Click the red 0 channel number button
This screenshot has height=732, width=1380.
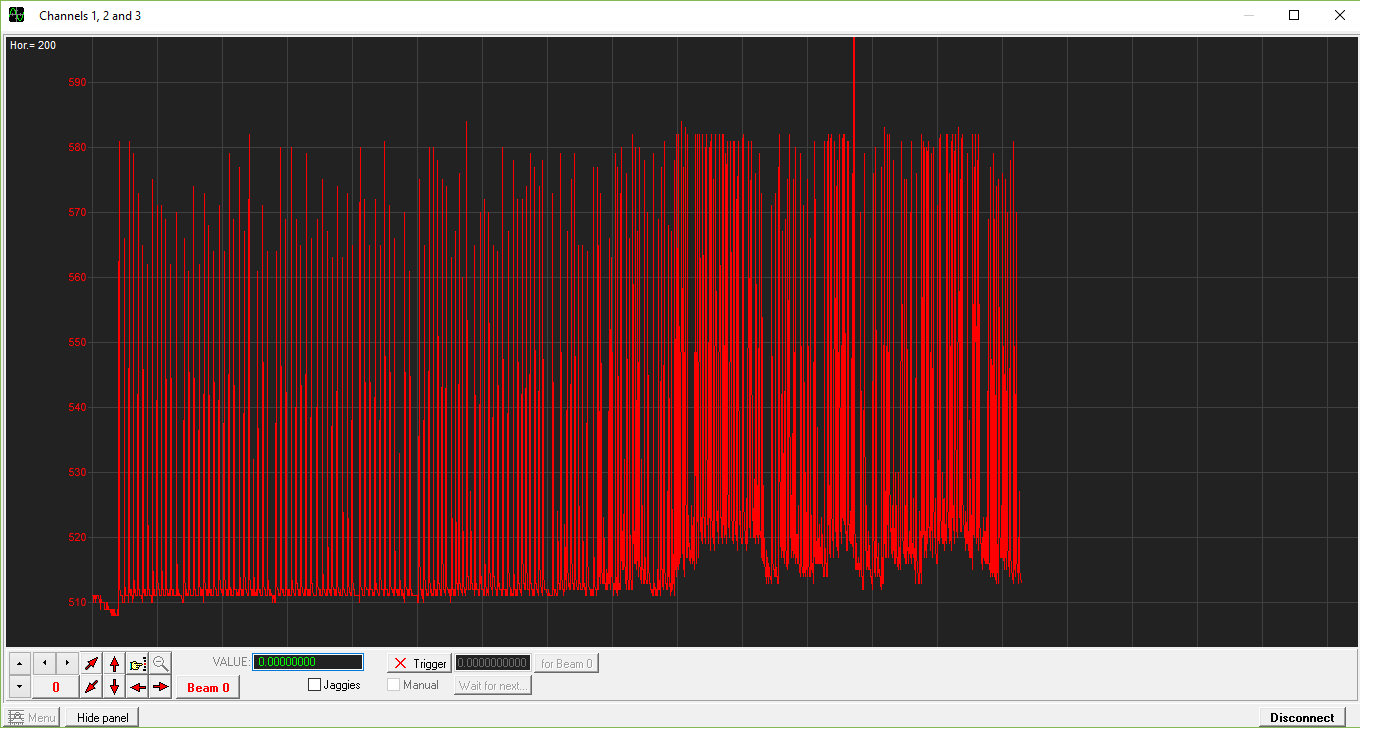[x=56, y=687]
